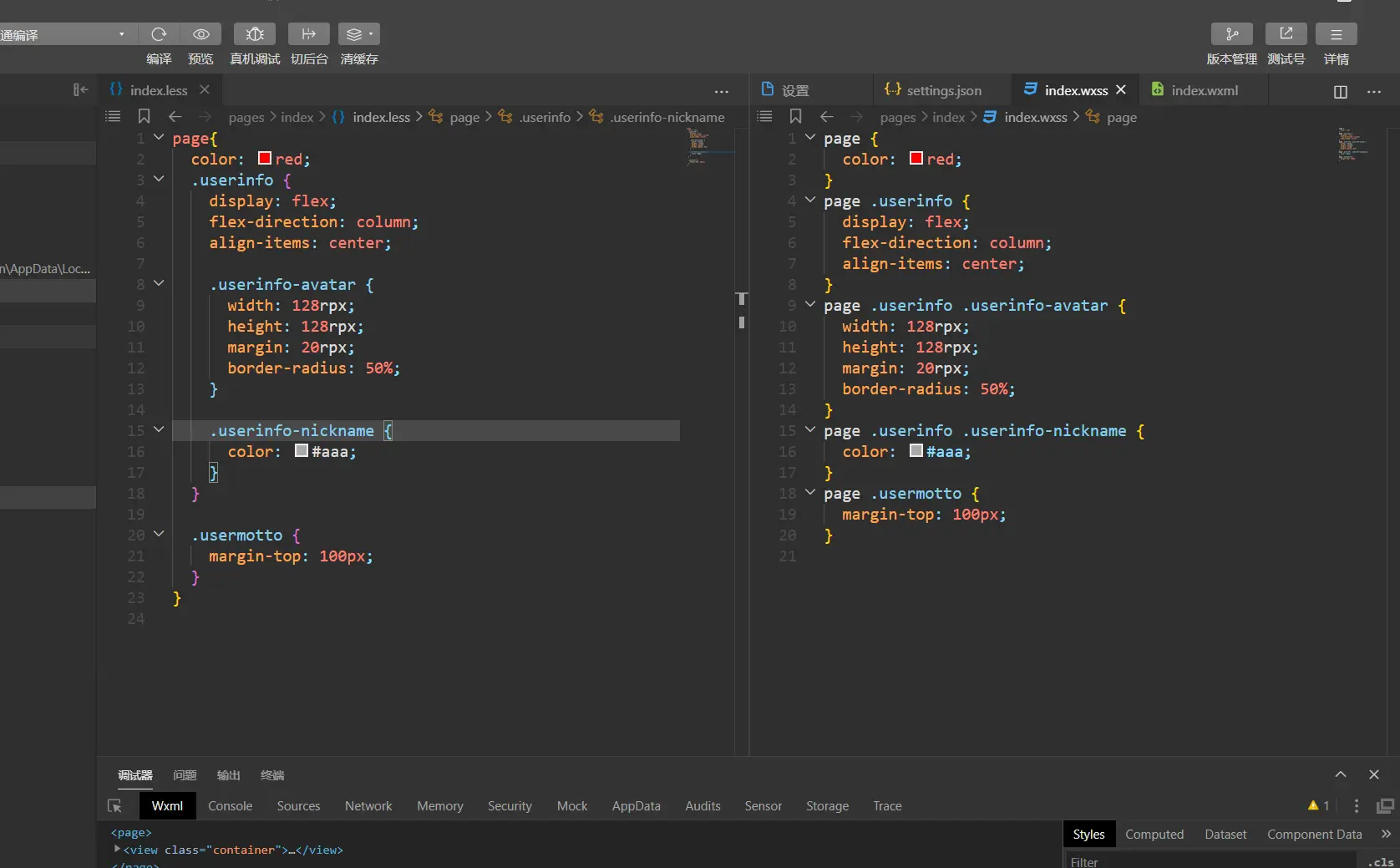The height and width of the screenshot is (868, 1400).
Task: Click the split editor layout icon
Action: pos(1340,91)
